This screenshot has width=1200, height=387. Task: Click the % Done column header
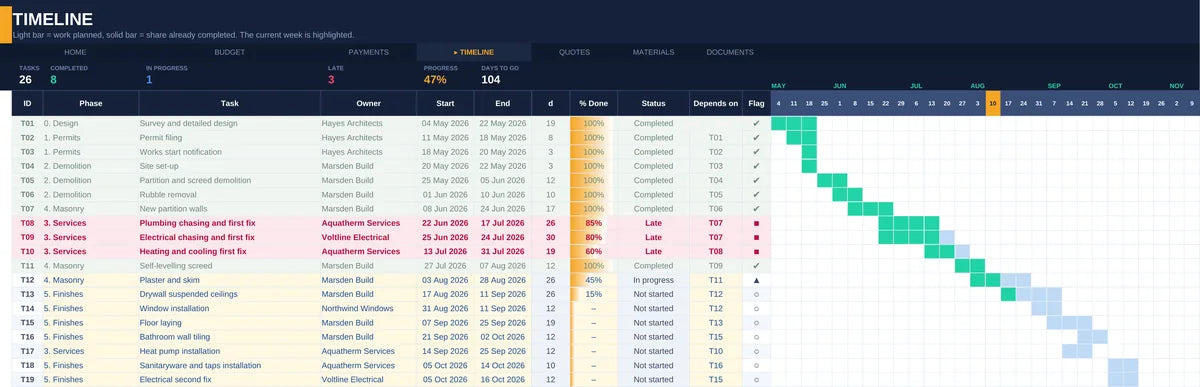[x=593, y=103]
